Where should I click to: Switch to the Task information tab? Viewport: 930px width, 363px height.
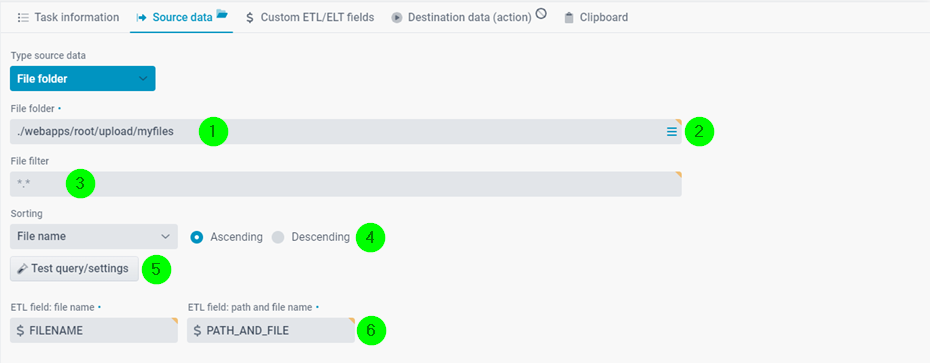[69, 17]
